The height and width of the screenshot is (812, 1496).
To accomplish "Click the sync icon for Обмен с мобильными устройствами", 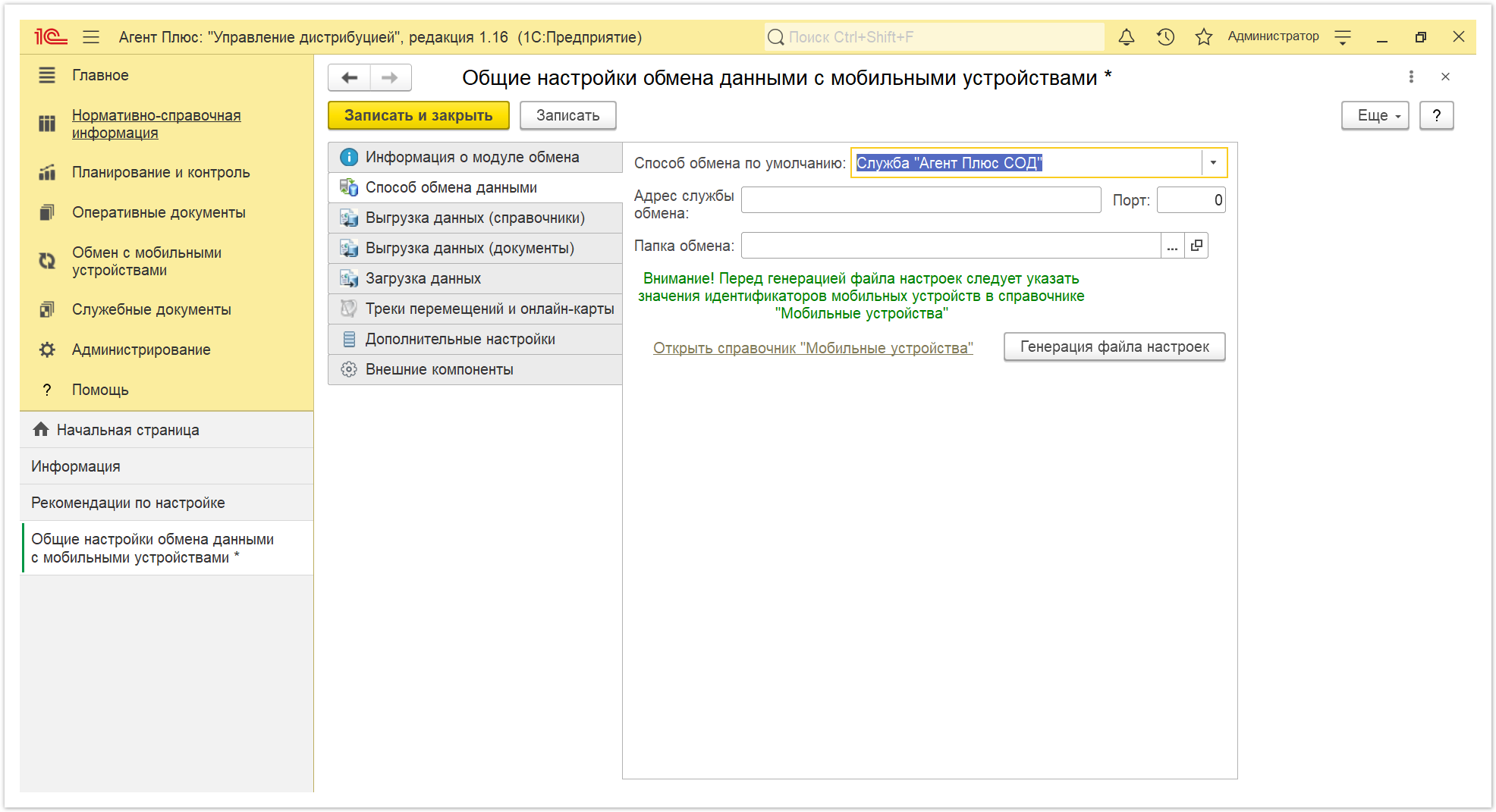I will 47,261.
